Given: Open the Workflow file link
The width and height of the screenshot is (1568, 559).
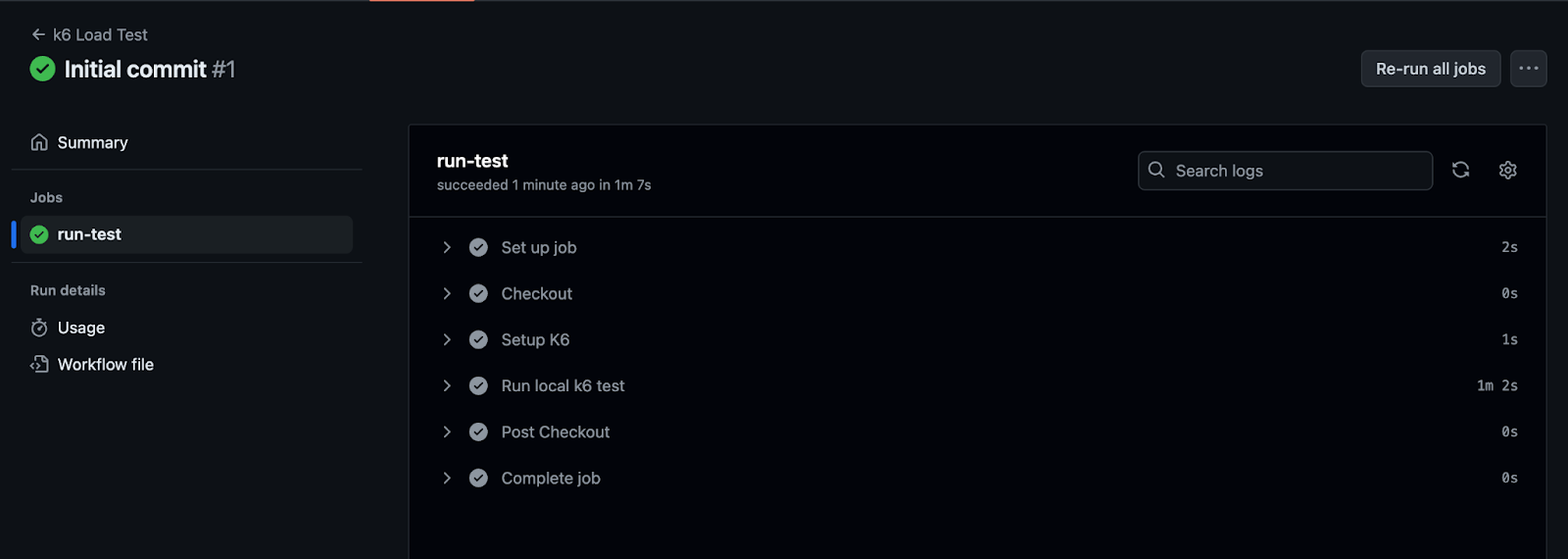Looking at the screenshot, I should [x=106, y=364].
